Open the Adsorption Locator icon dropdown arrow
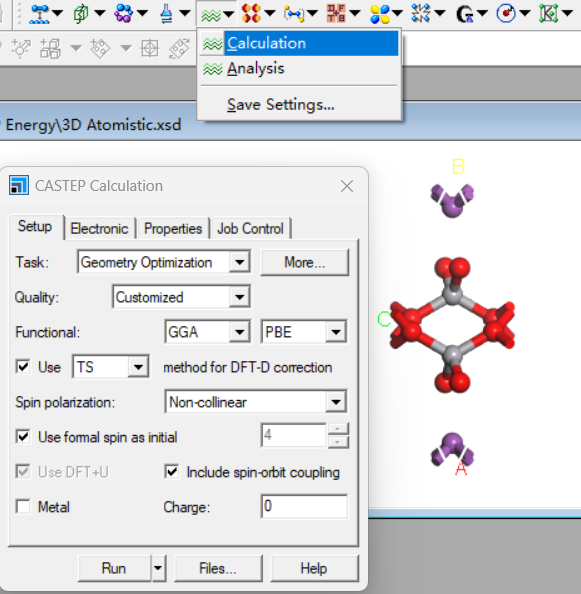 coord(58,14)
